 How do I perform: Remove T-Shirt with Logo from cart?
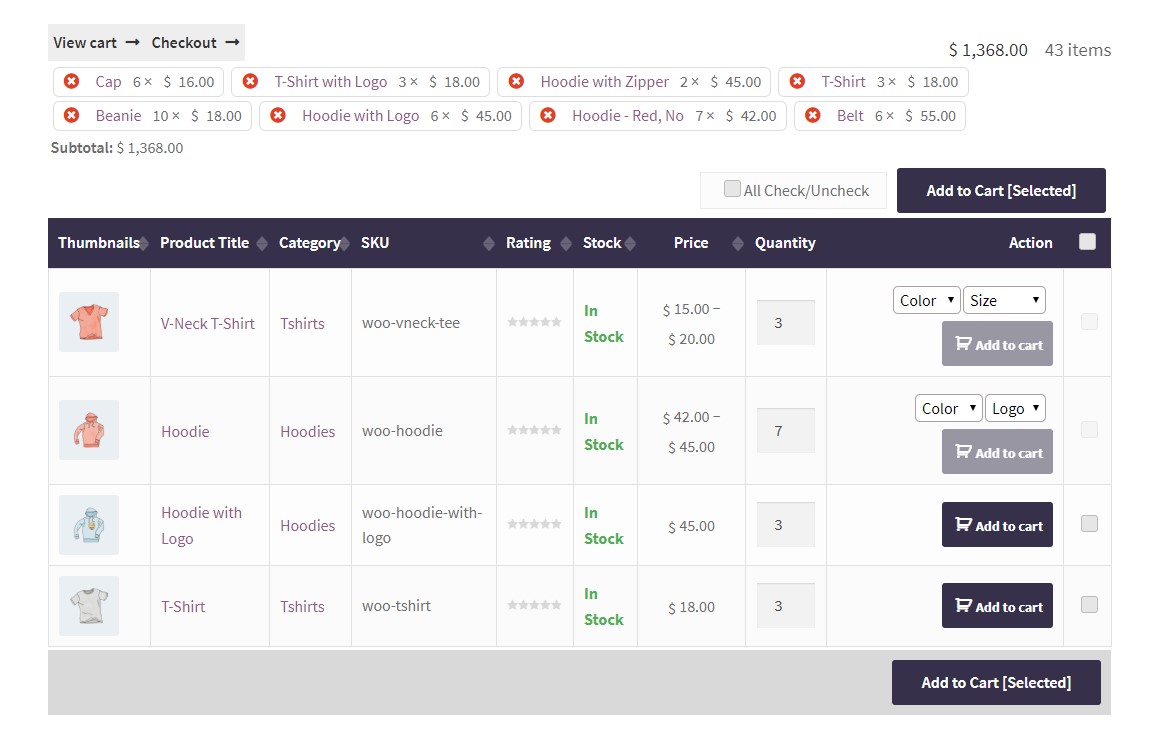click(x=250, y=82)
